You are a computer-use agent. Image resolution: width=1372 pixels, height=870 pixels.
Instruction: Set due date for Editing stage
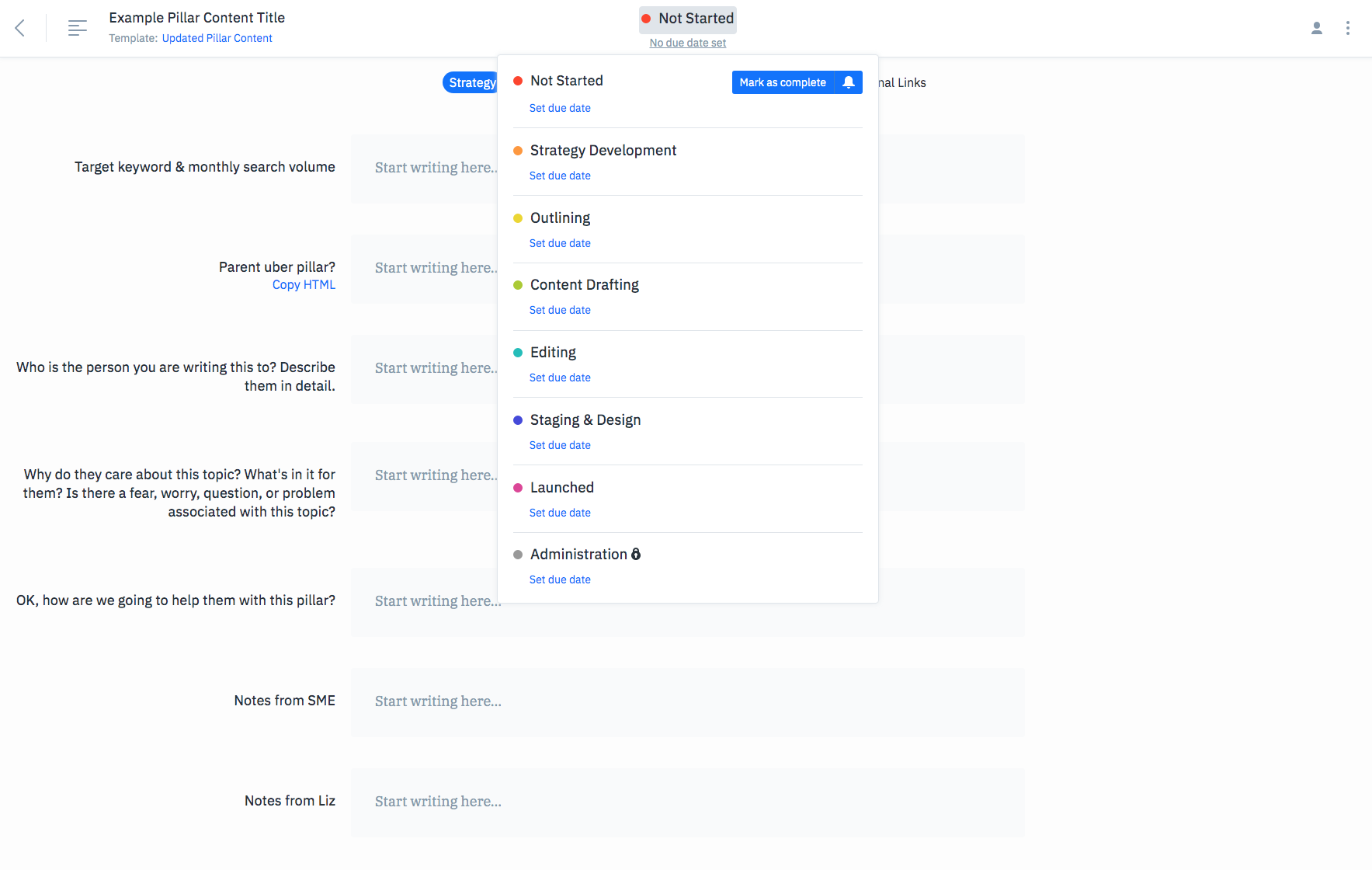pyautogui.click(x=560, y=378)
